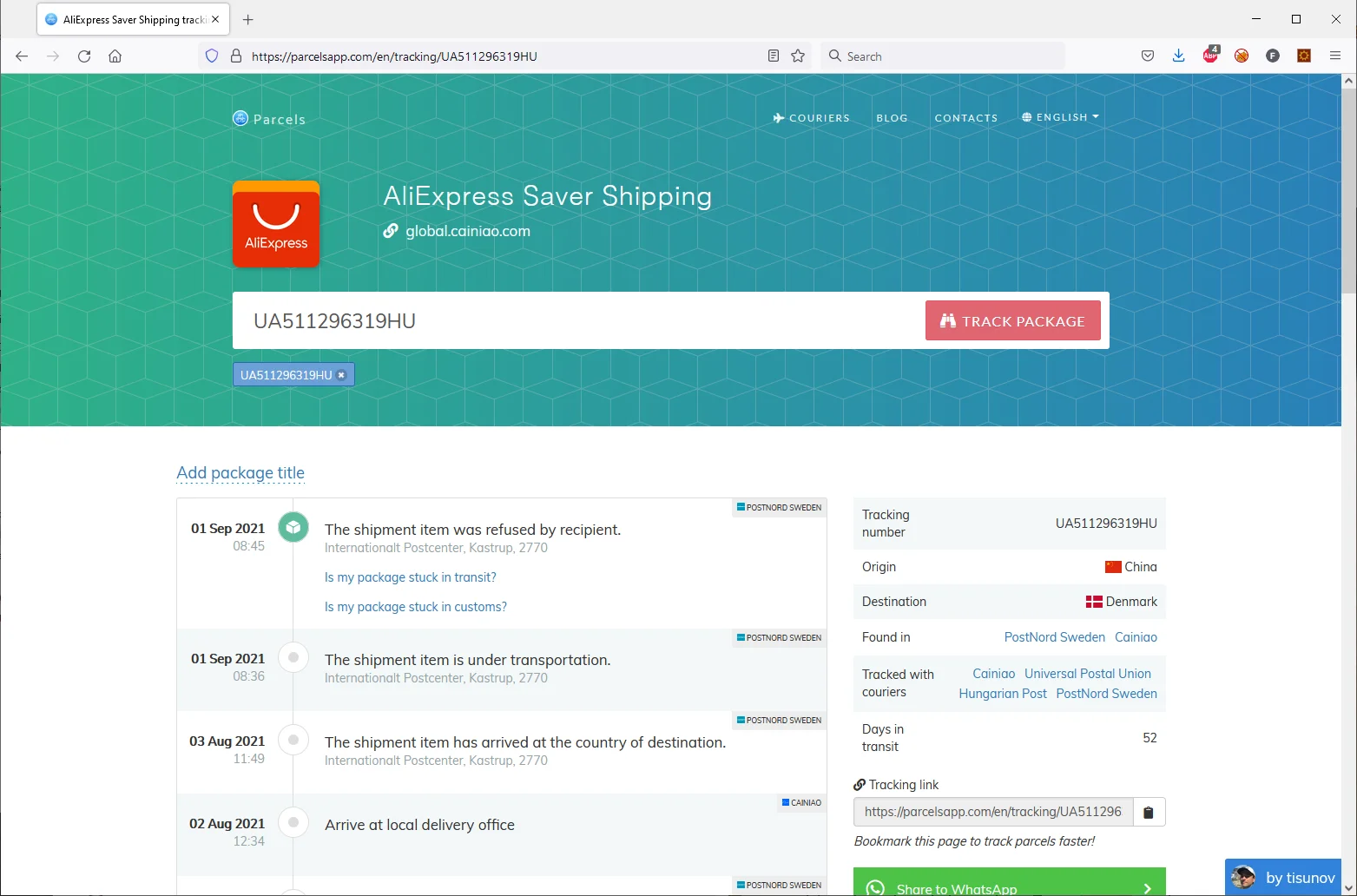The height and width of the screenshot is (896, 1357).
Task: Share tracking to WhatsApp
Action: [x=1010, y=882]
